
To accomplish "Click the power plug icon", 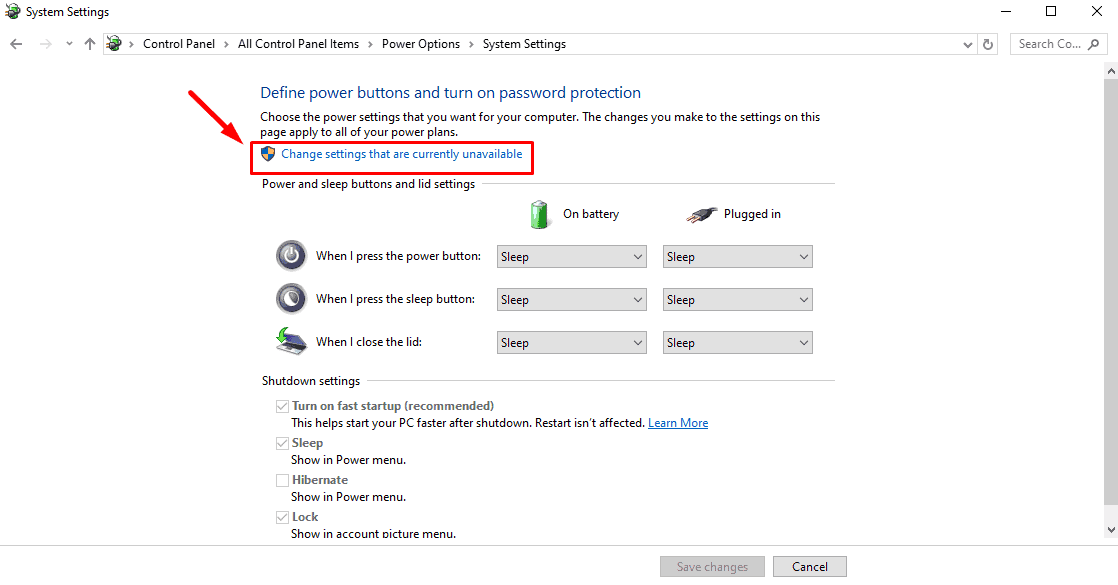I will pos(702,214).
